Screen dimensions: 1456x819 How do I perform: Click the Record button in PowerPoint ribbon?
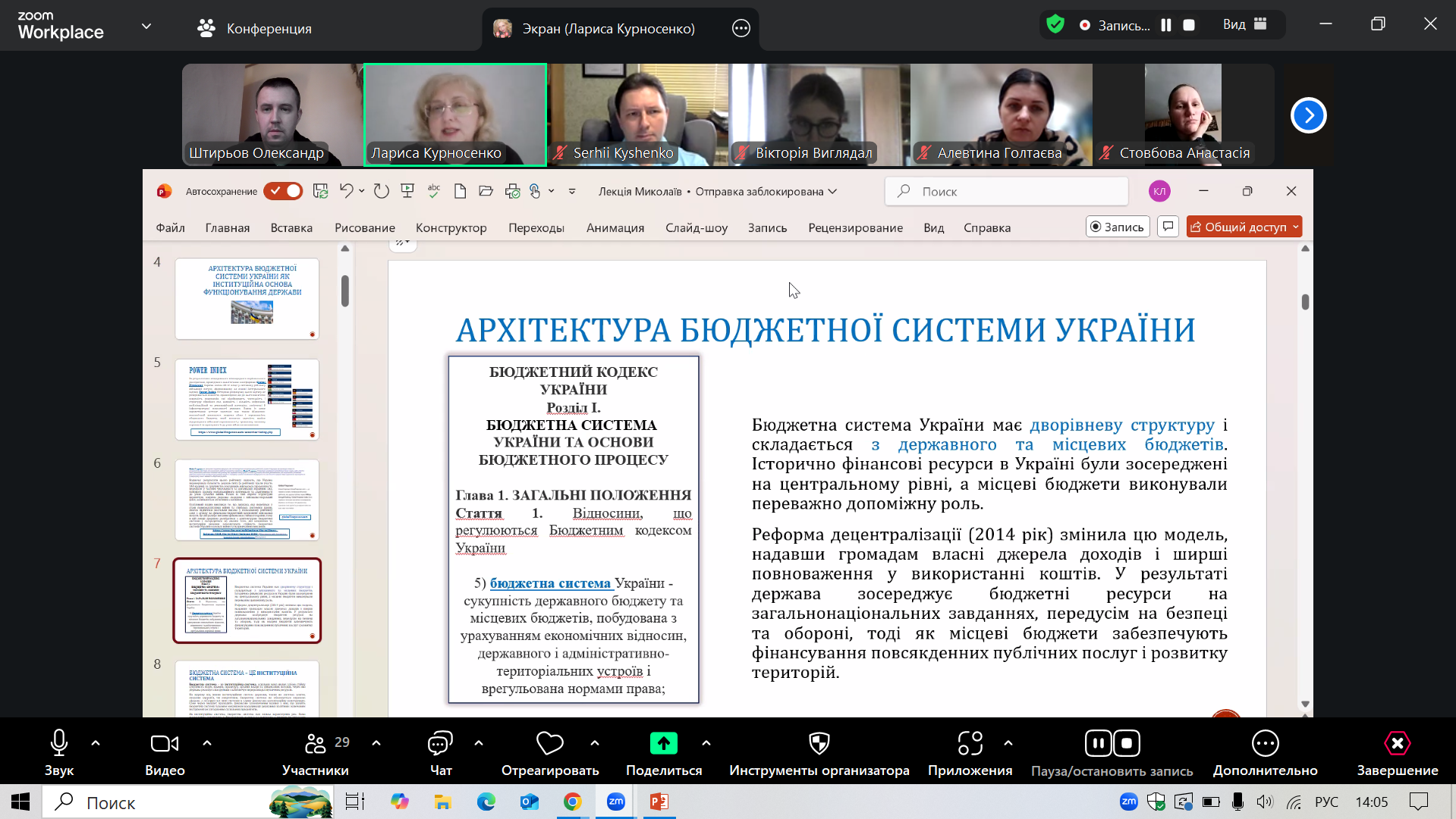(1117, 227)
